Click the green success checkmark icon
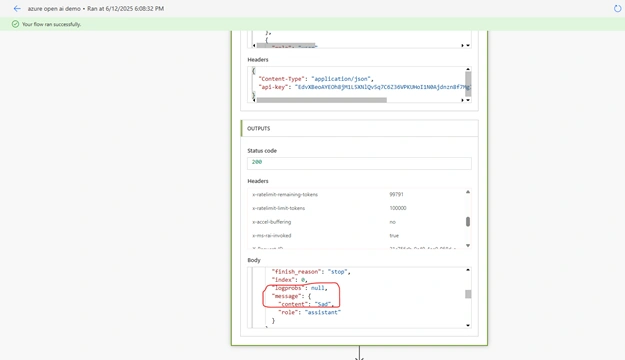 click(15, 24)
